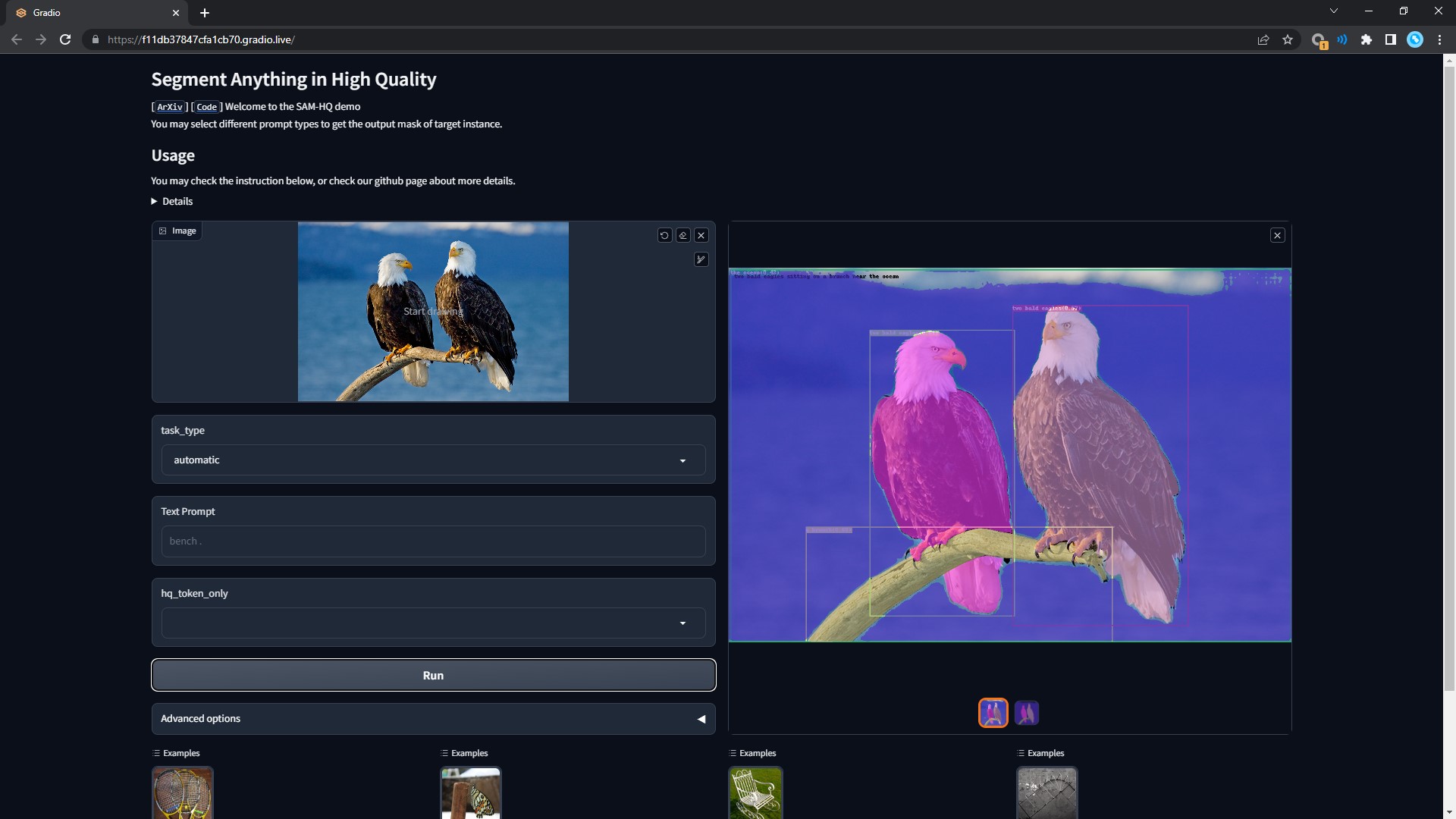The height and width of the screenshot is (819, 1456).
Task: Open the browser side panel icon
Action: pos(1390,40)
